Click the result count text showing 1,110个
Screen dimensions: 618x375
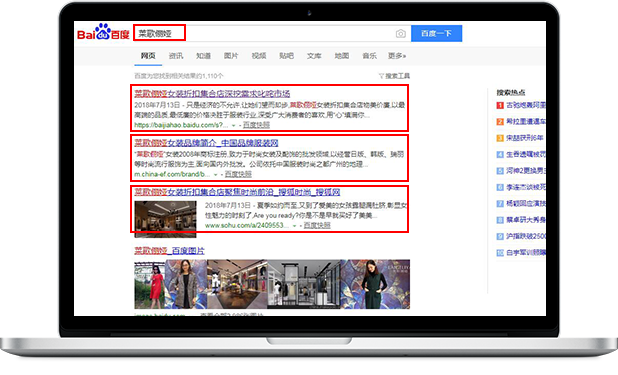point(179,76)
